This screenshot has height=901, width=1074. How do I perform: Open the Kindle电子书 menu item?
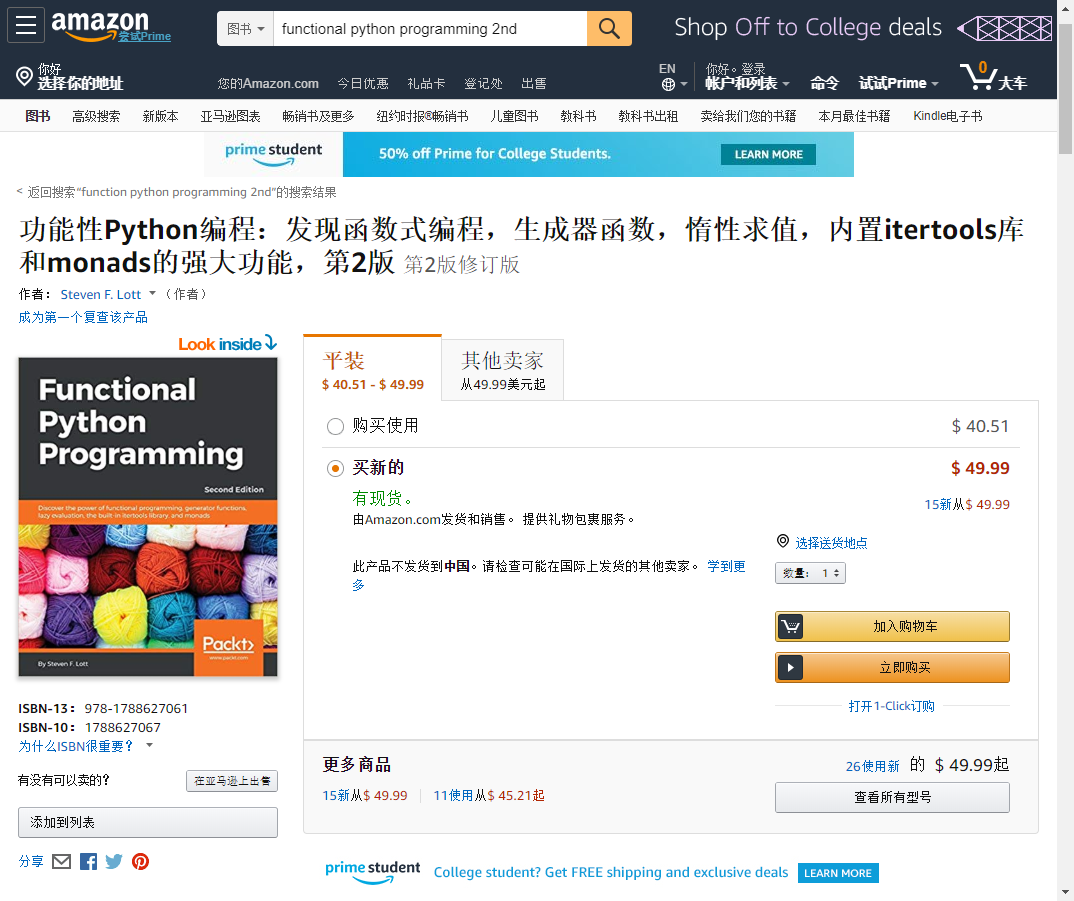(947, 116)
